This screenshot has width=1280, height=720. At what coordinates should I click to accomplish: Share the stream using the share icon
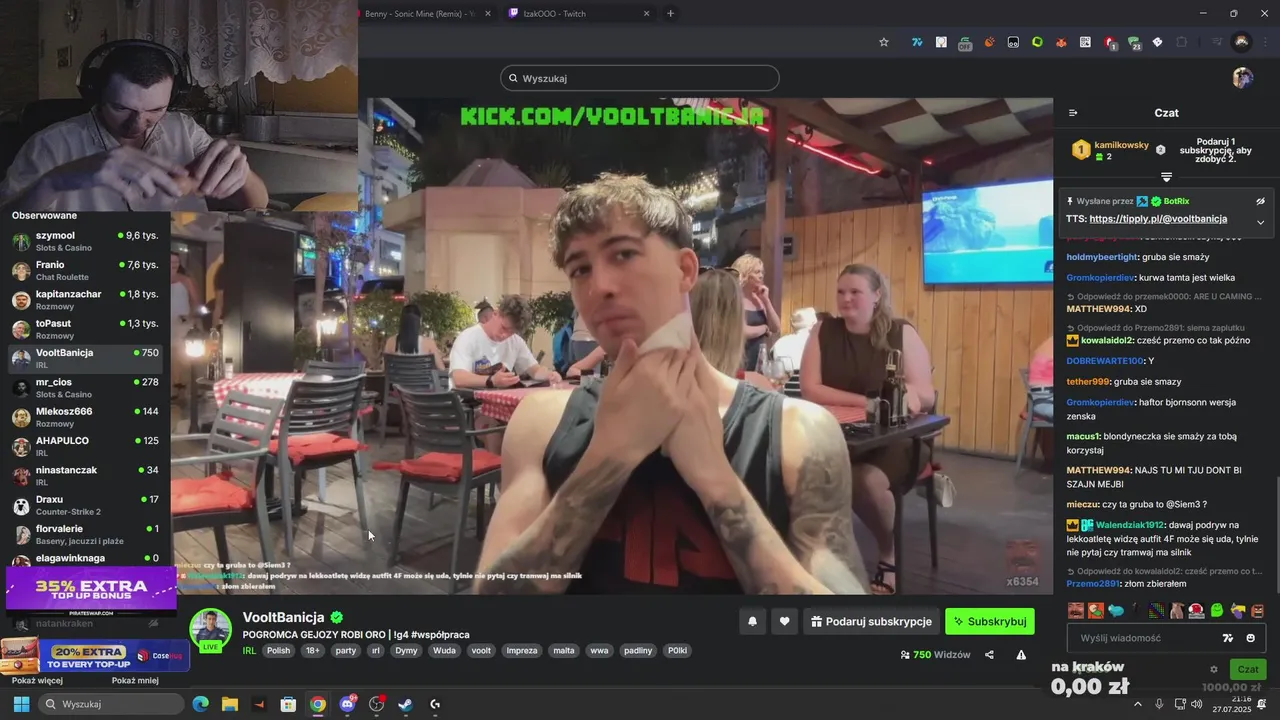pyautogui.click(x=989, y=655)
